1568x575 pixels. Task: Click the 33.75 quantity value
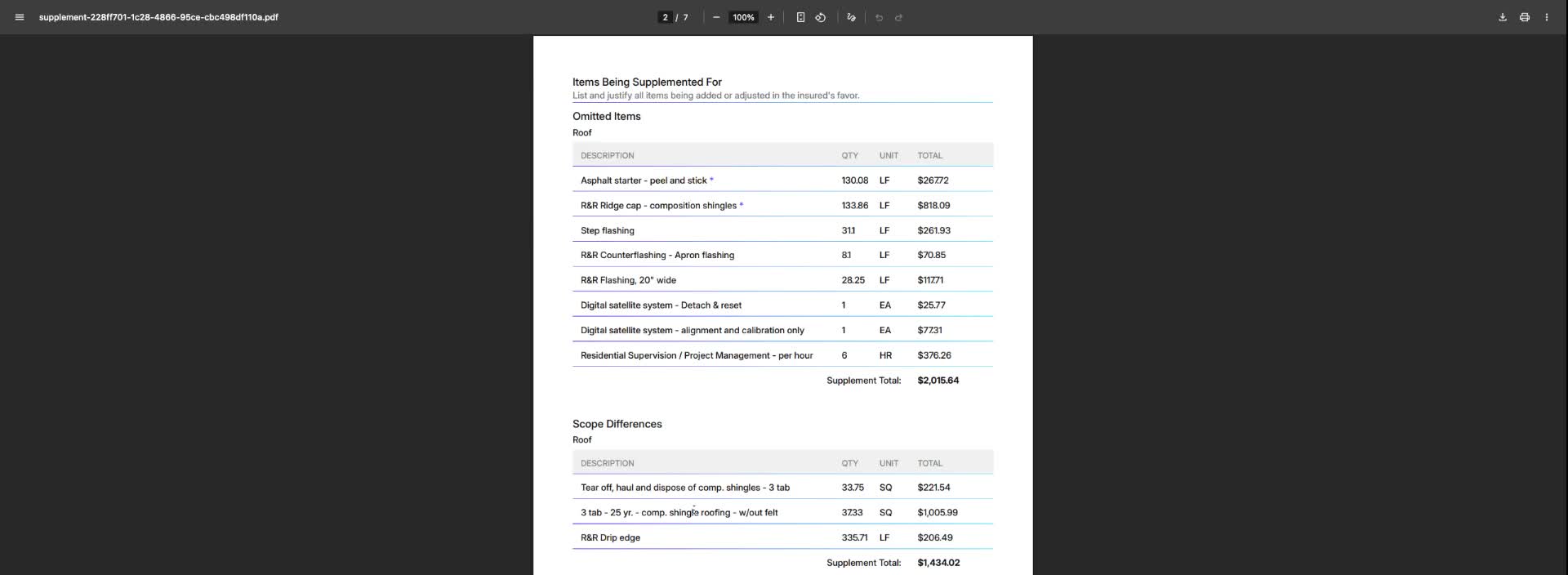853,488
